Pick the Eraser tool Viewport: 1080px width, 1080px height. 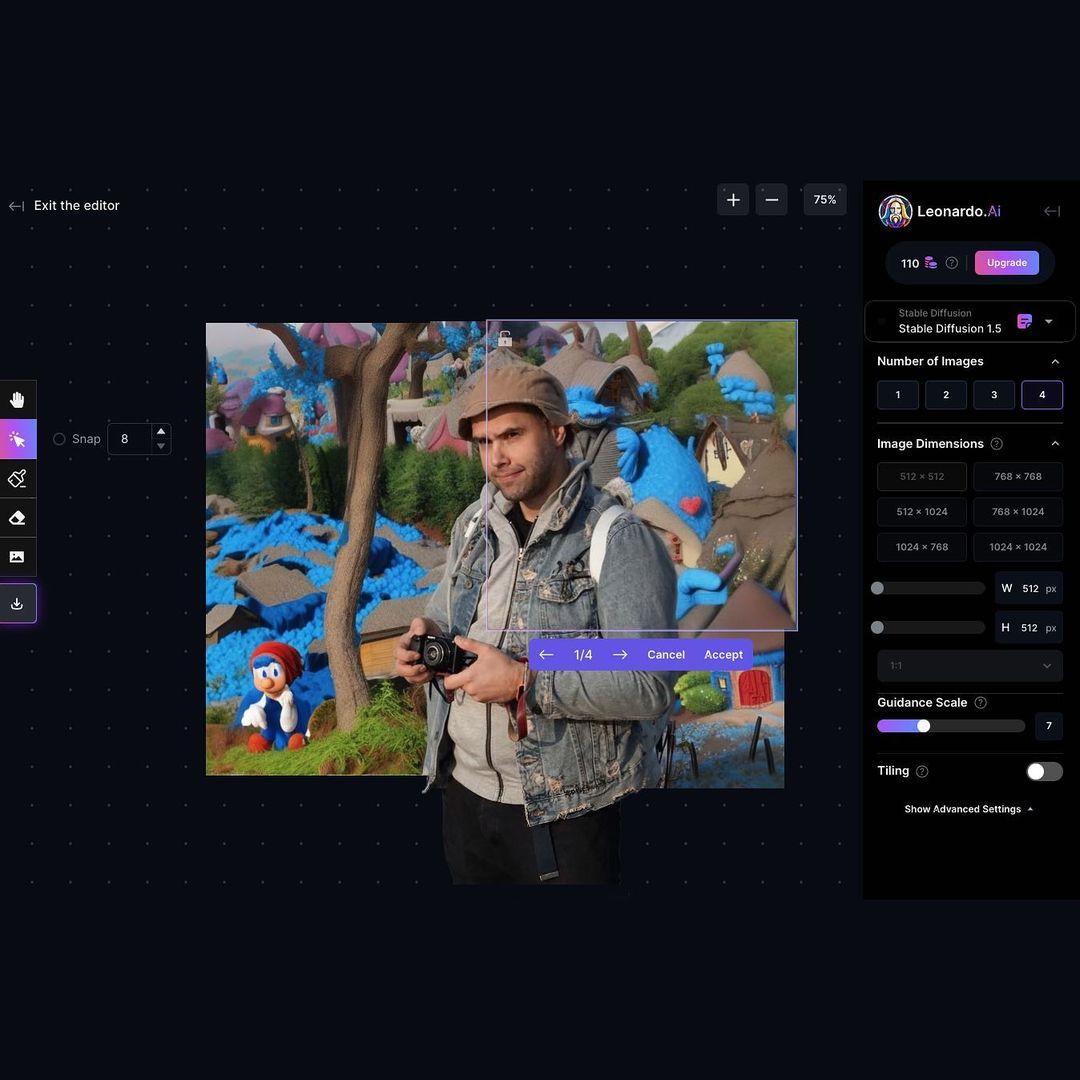(17, 517)
